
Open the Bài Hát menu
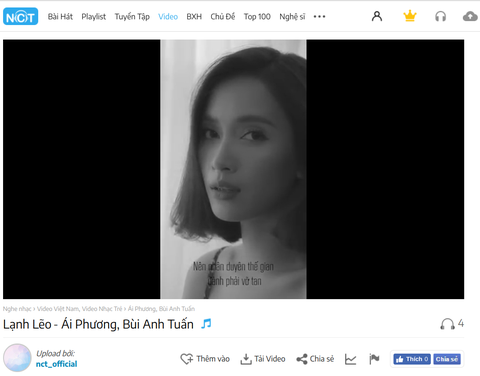pos(60,17)
